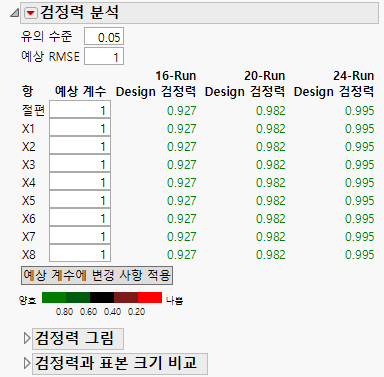Click the 예상 RMSE label

pyautogui.click(x=50, y=56)
